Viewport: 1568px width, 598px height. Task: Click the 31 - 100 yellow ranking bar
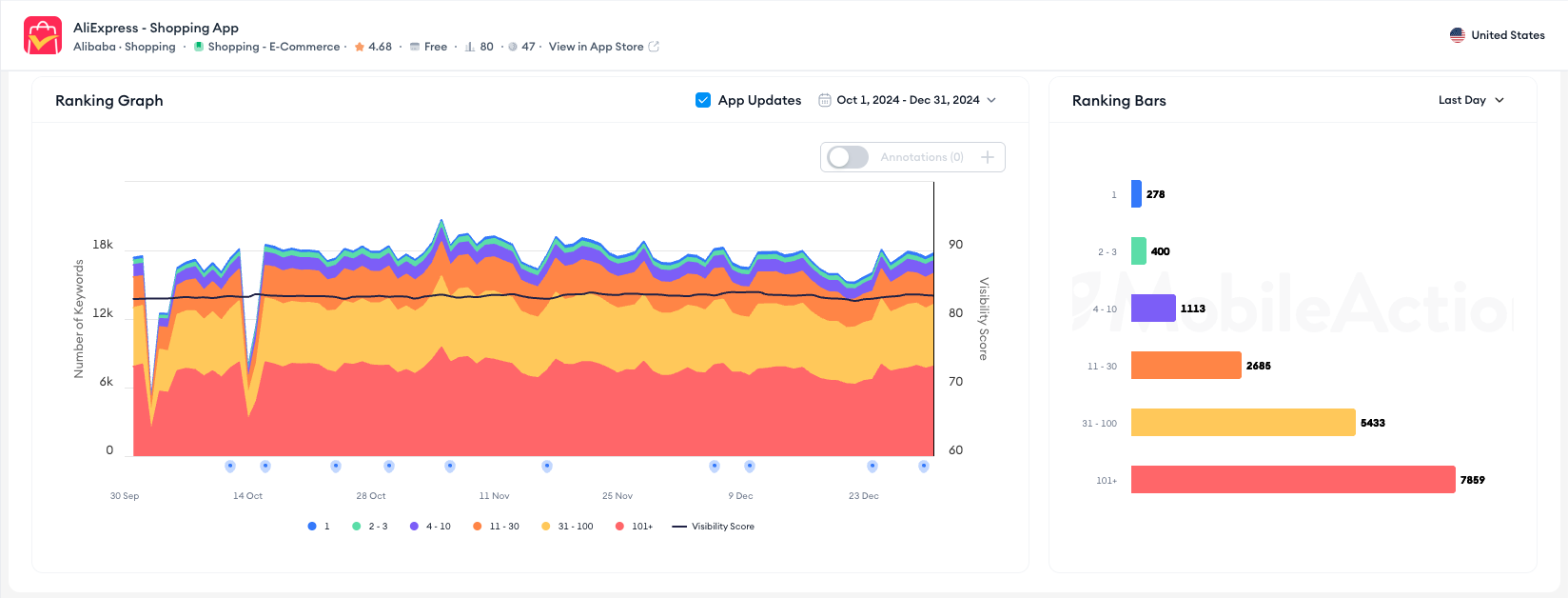(1243, 423)
